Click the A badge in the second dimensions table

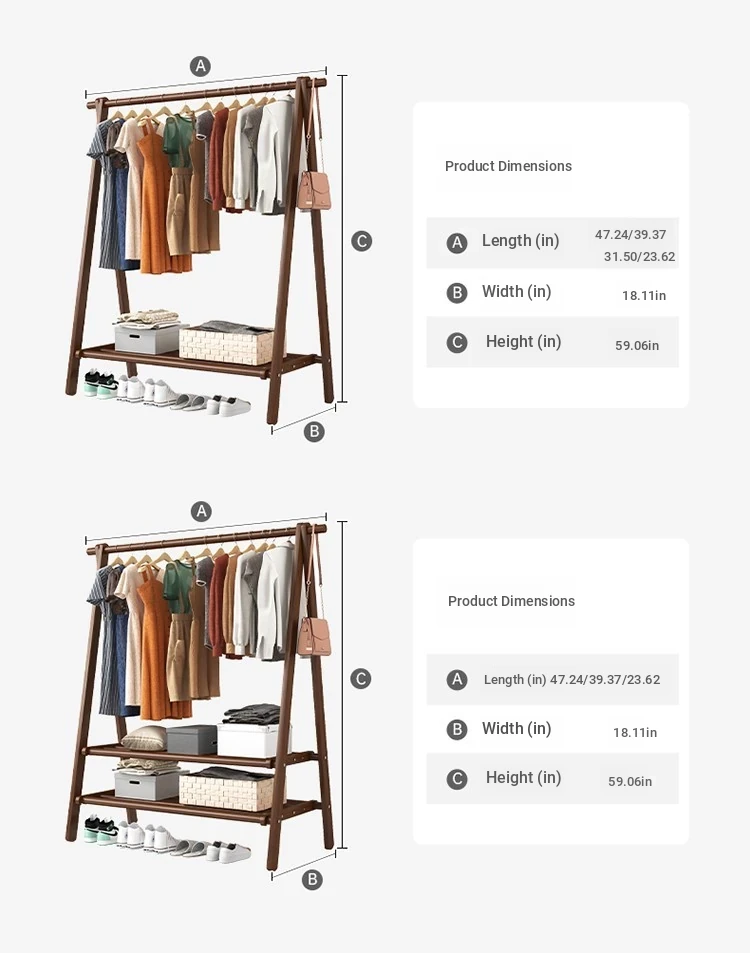(457, 679)
